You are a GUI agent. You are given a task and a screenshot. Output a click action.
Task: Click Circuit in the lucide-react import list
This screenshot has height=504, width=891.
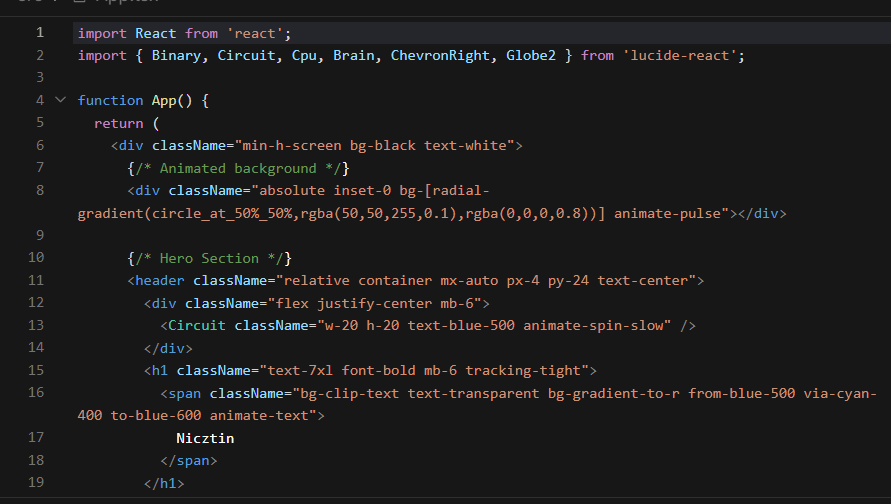[246, 56]
